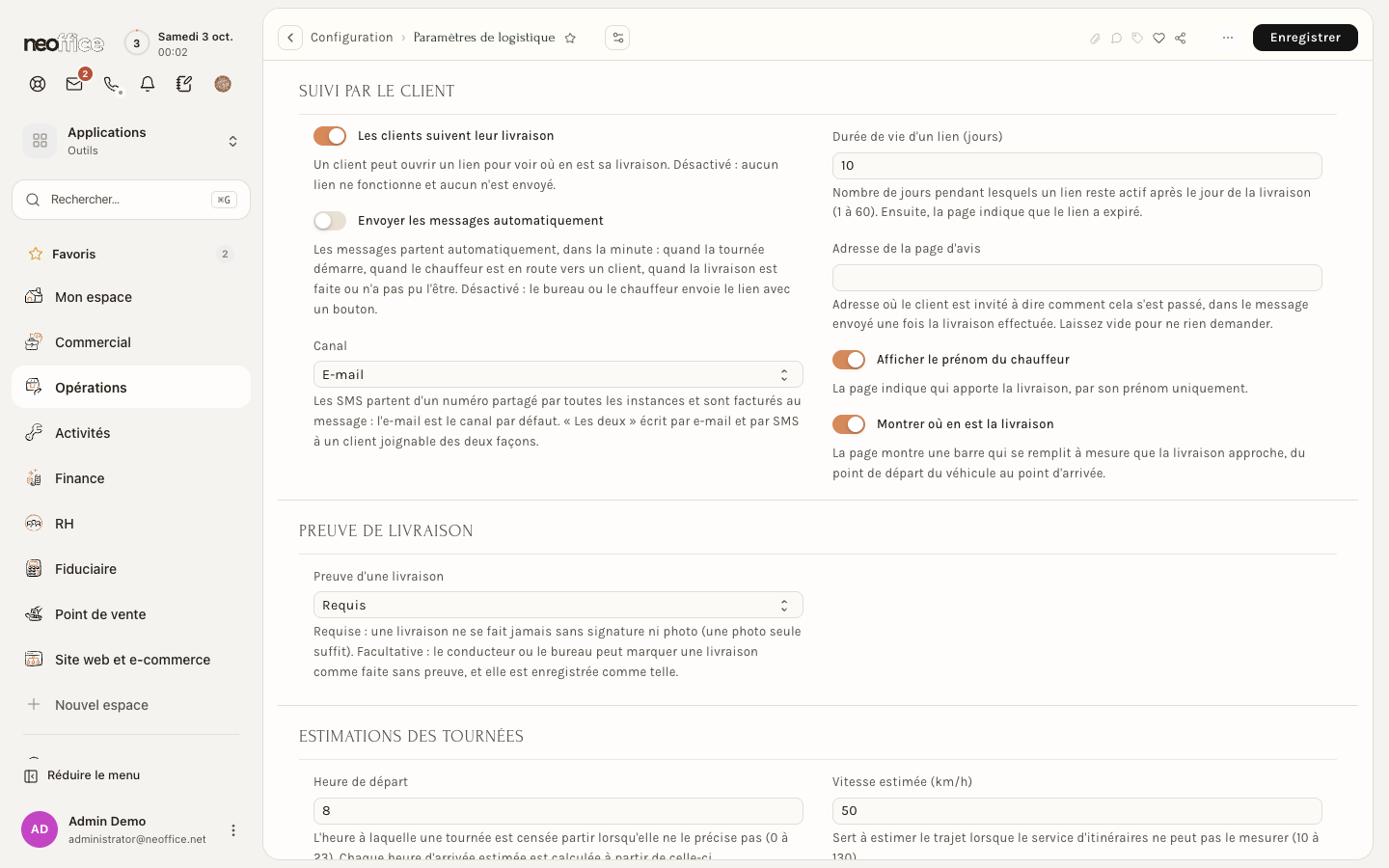Expand the Applications switcher
Image resolution: width=1389 pixels, height=868 pixels.
click(x=131, y=141)
